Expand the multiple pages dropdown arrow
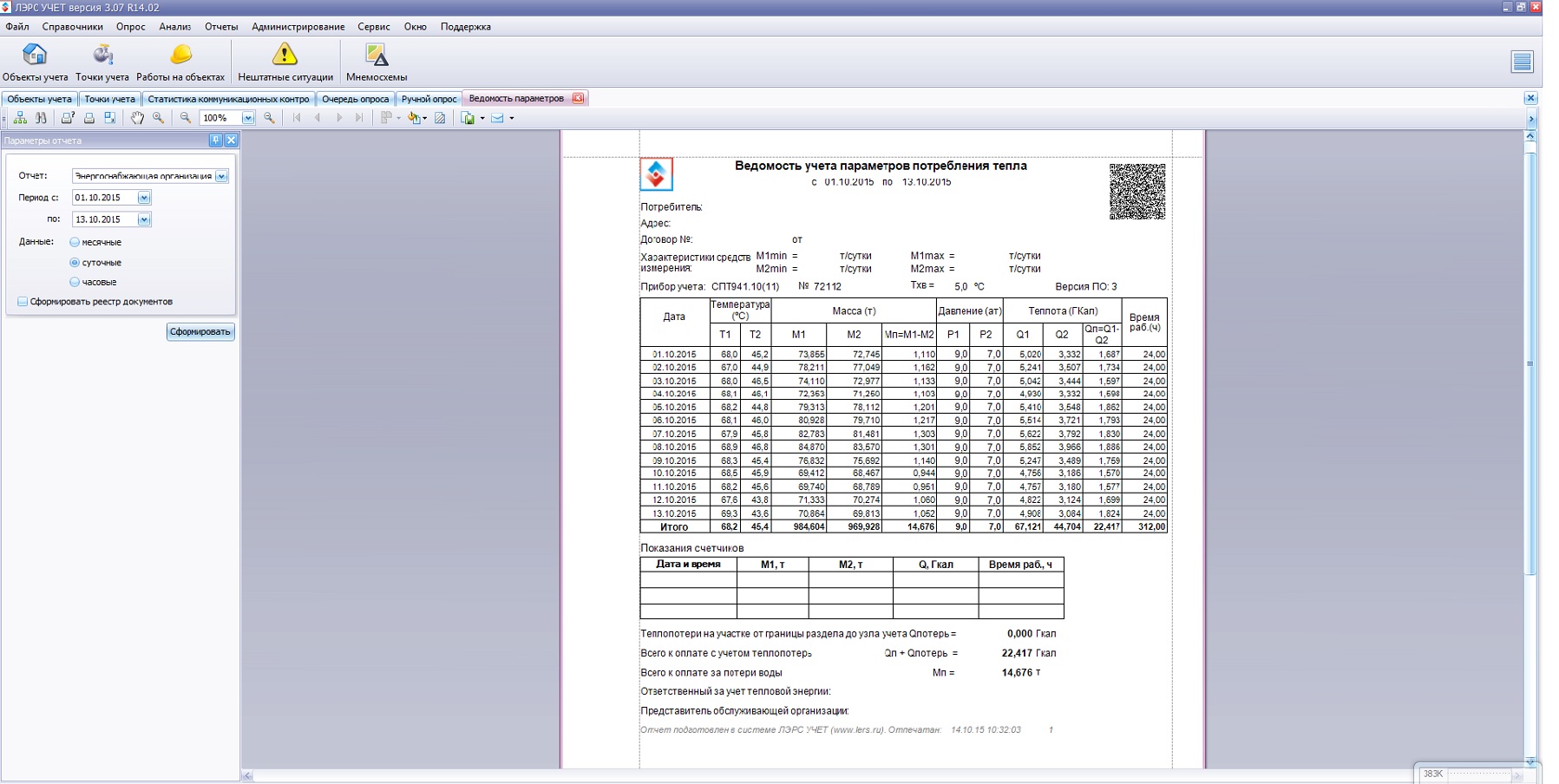Screen dimensions: 1559x784 pyautogui.click(x=398, y=118)
